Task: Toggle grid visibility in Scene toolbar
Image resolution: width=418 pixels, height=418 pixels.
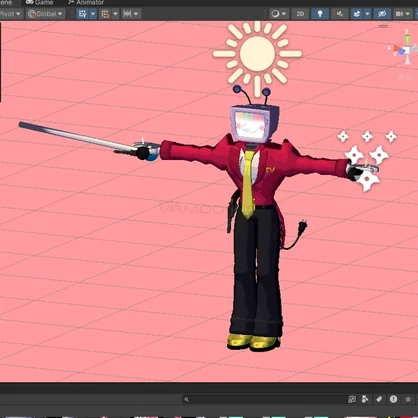Action: coord(82,14)
